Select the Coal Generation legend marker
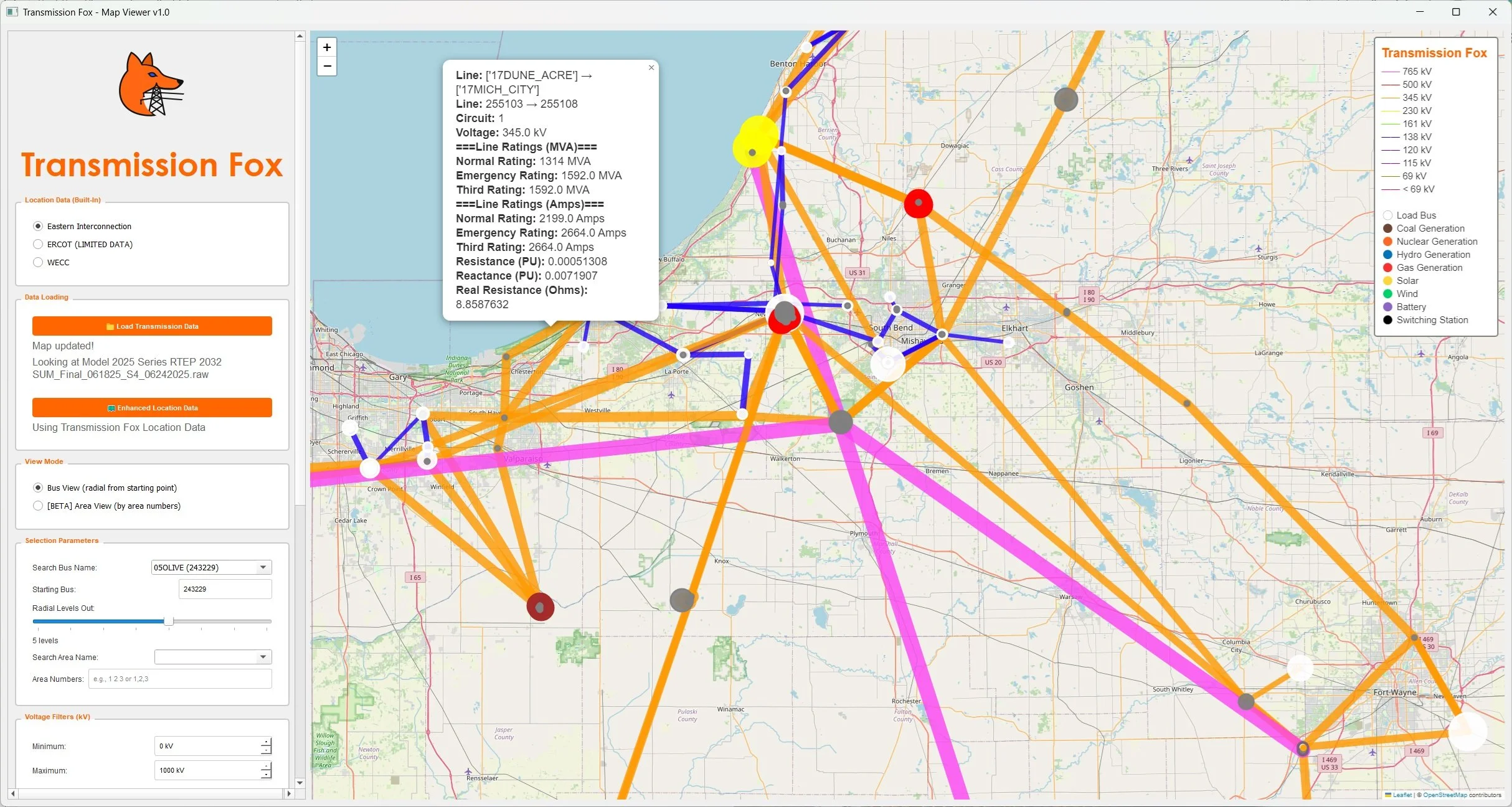The height and width of the screenshot is (807, 1512). click(1387, 228)
